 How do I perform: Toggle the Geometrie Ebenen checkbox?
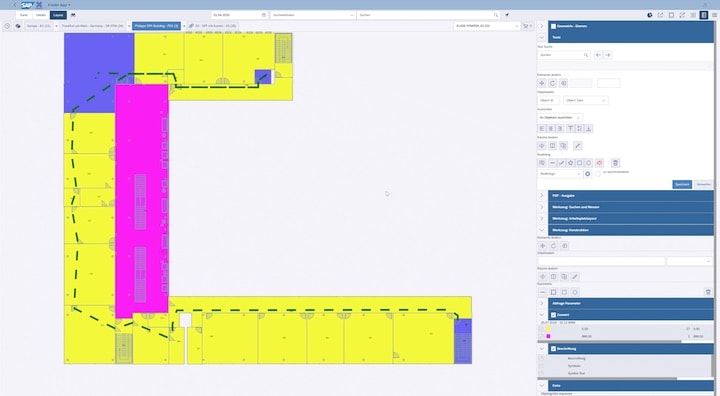tap(553, 26)
